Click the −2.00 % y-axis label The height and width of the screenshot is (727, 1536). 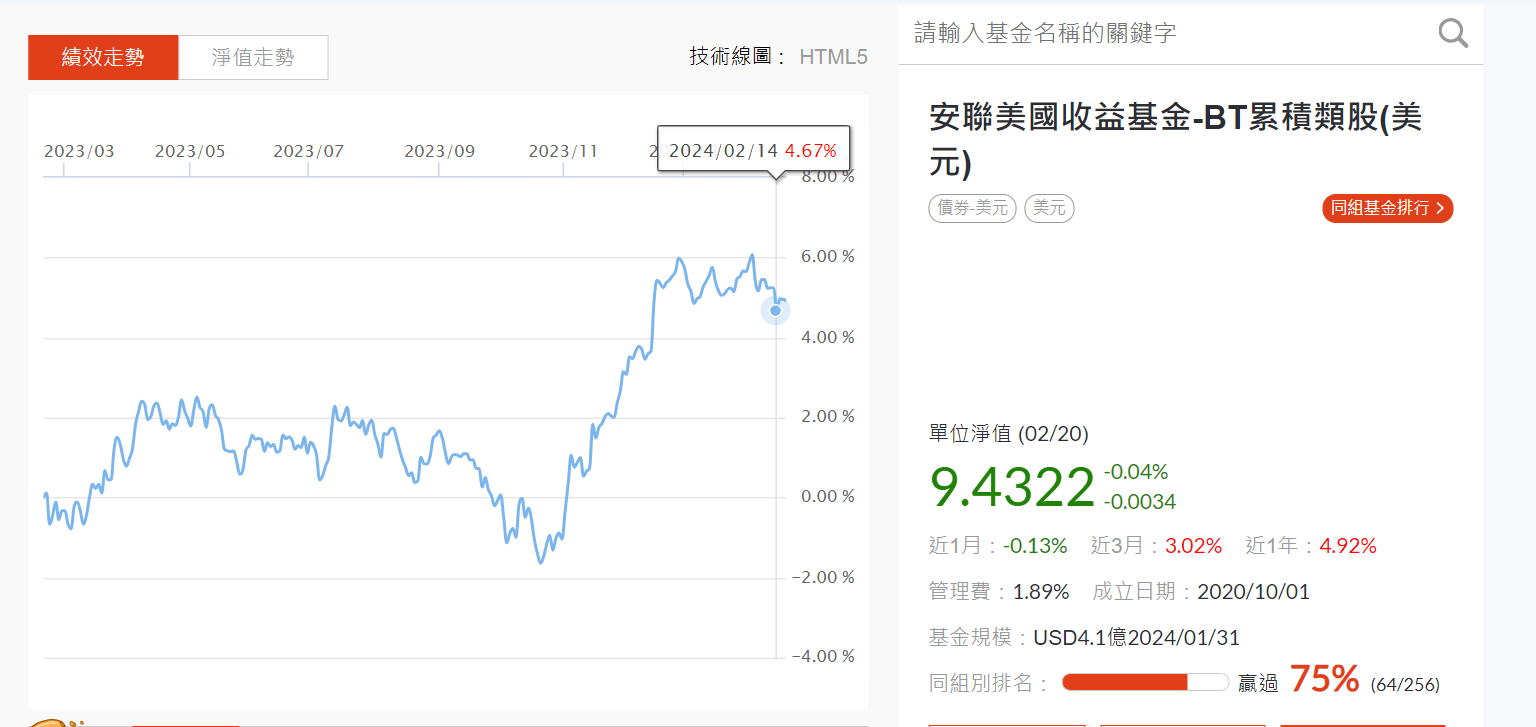823,577
